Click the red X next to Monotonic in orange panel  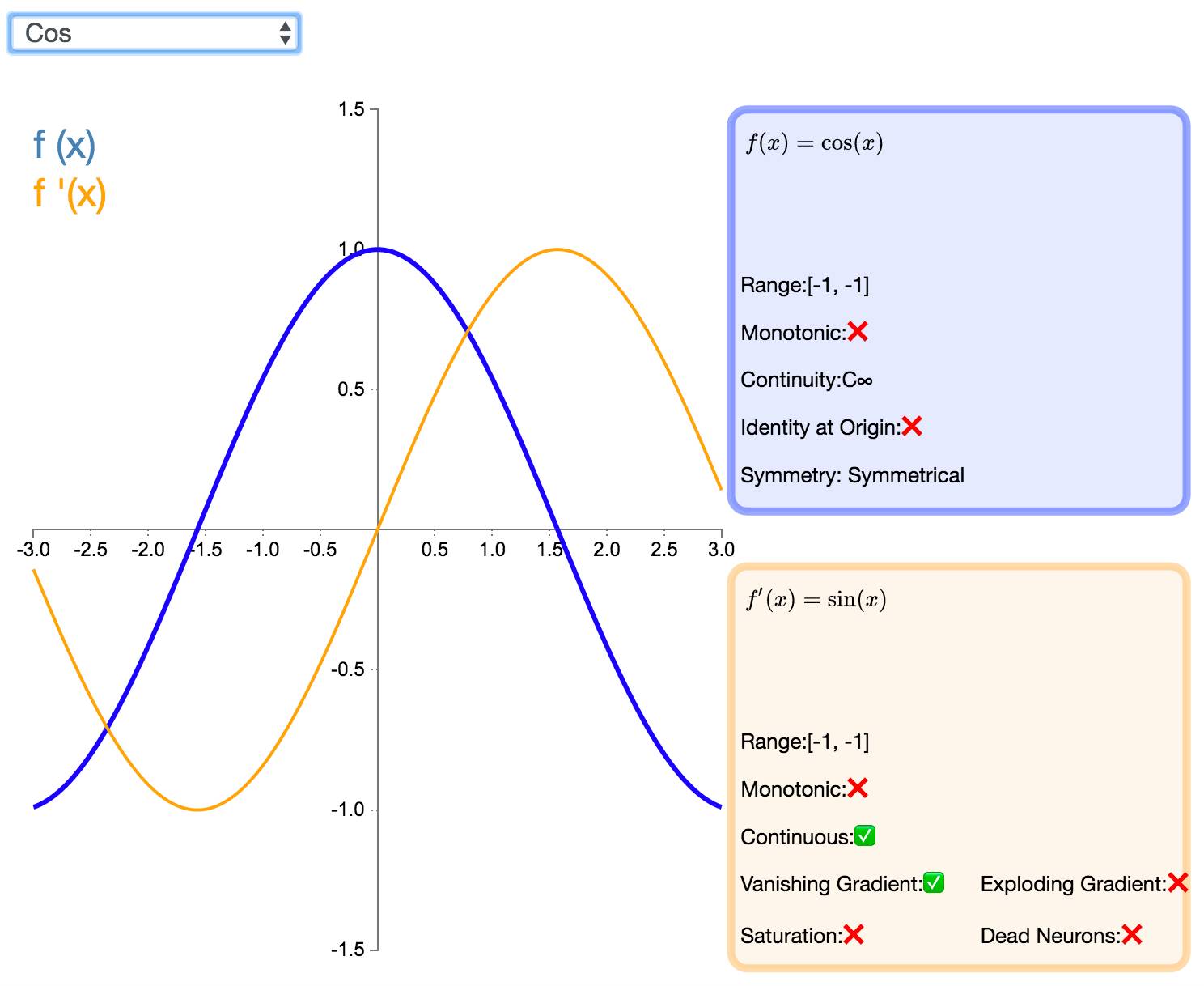[x=858, y=788]
